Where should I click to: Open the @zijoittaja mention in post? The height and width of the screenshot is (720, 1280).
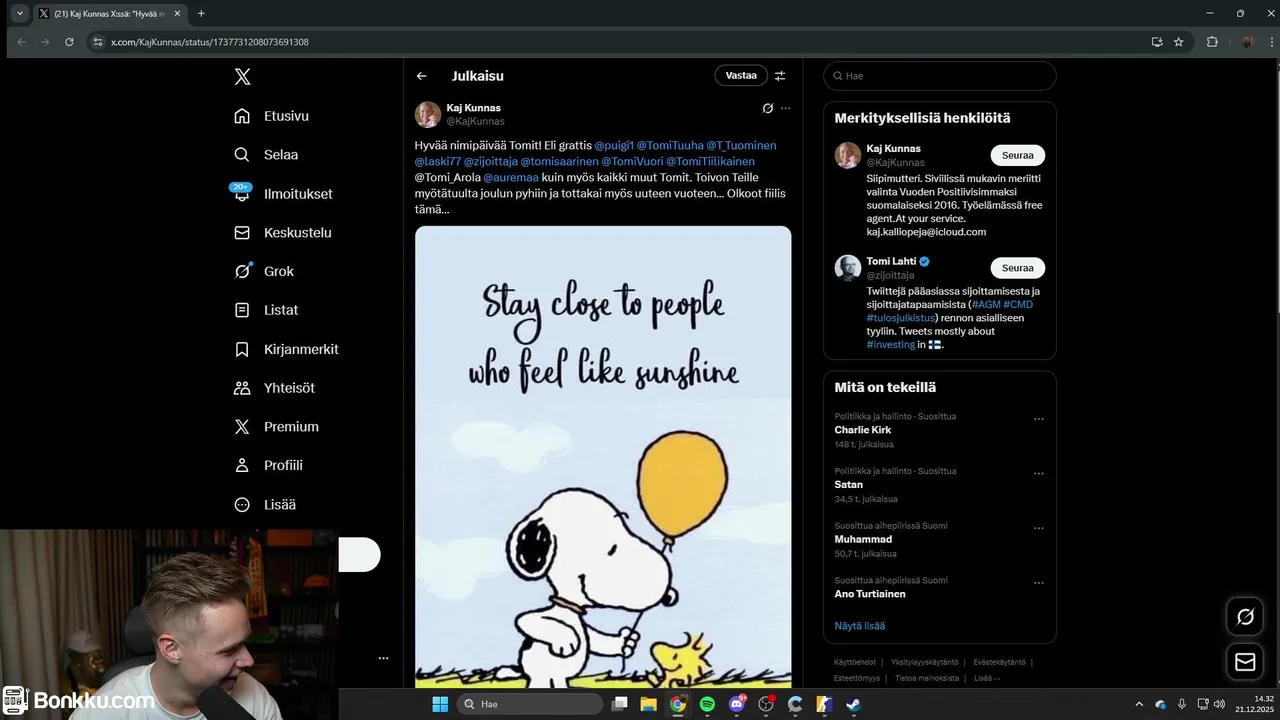[x=491, y=162]
